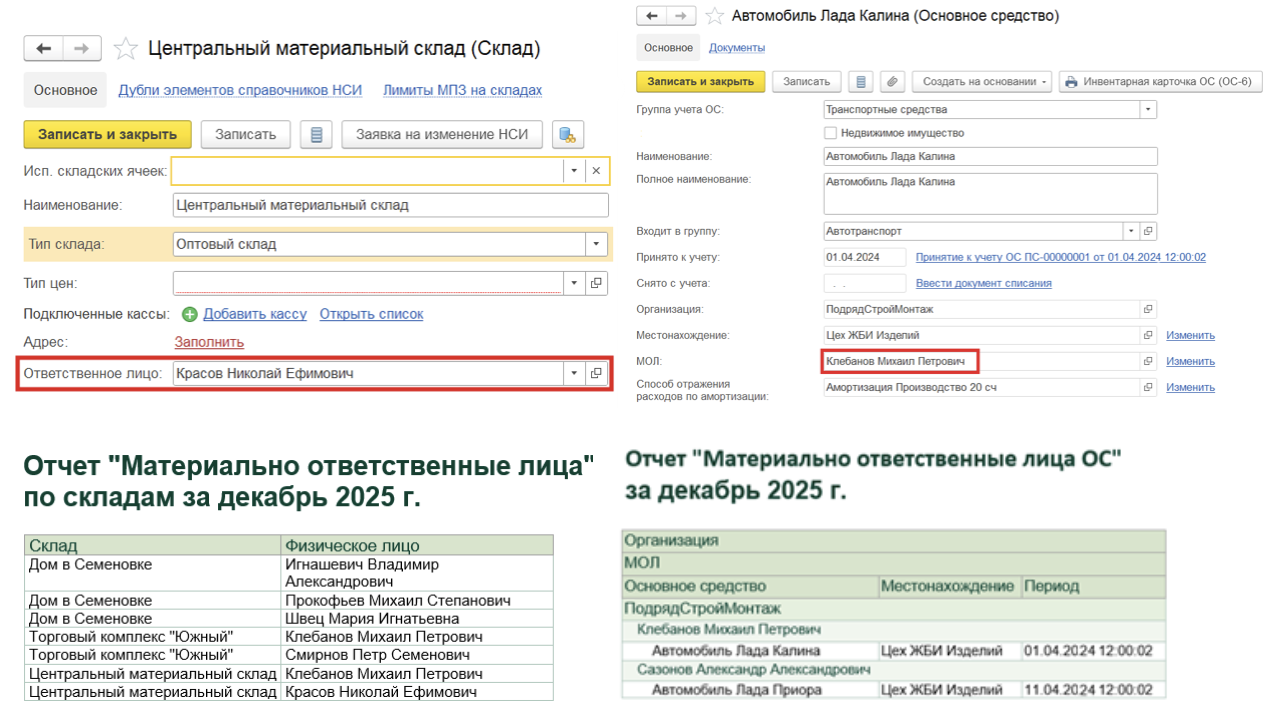
Task: Click into the warehouse Наименование input field
Action: [x=390, y=205]
